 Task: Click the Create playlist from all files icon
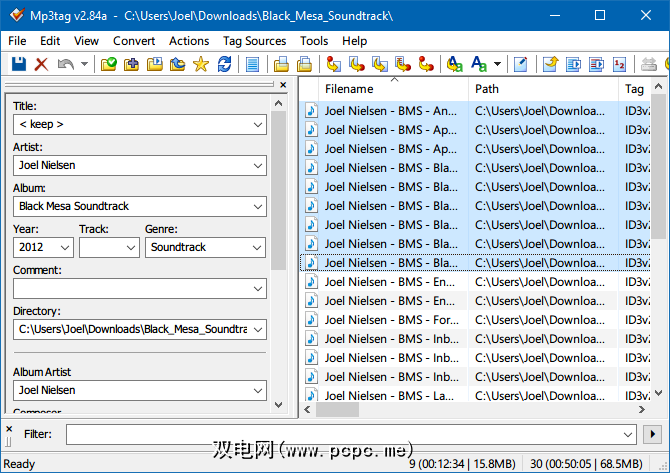pos(573,65)
